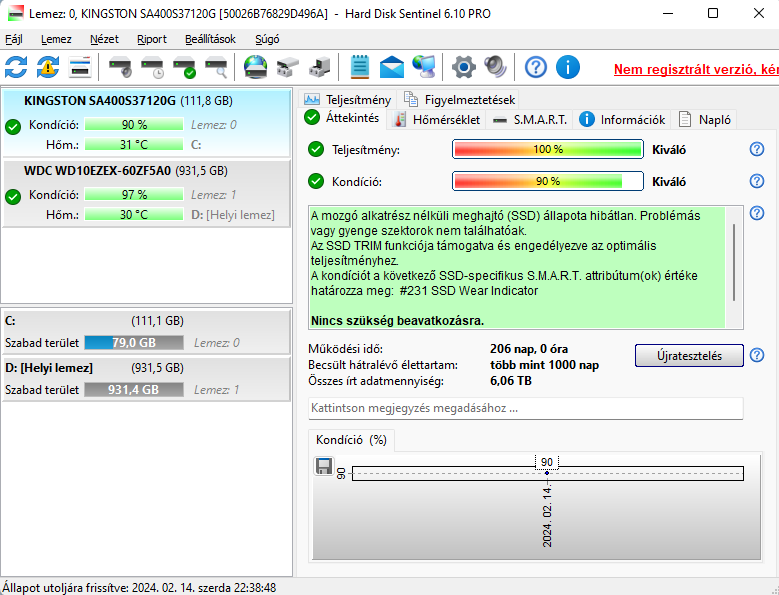Screen dimensions: 779x595
Task: Click the hard disk icon with clock overlay
Action: coord(152,67)
